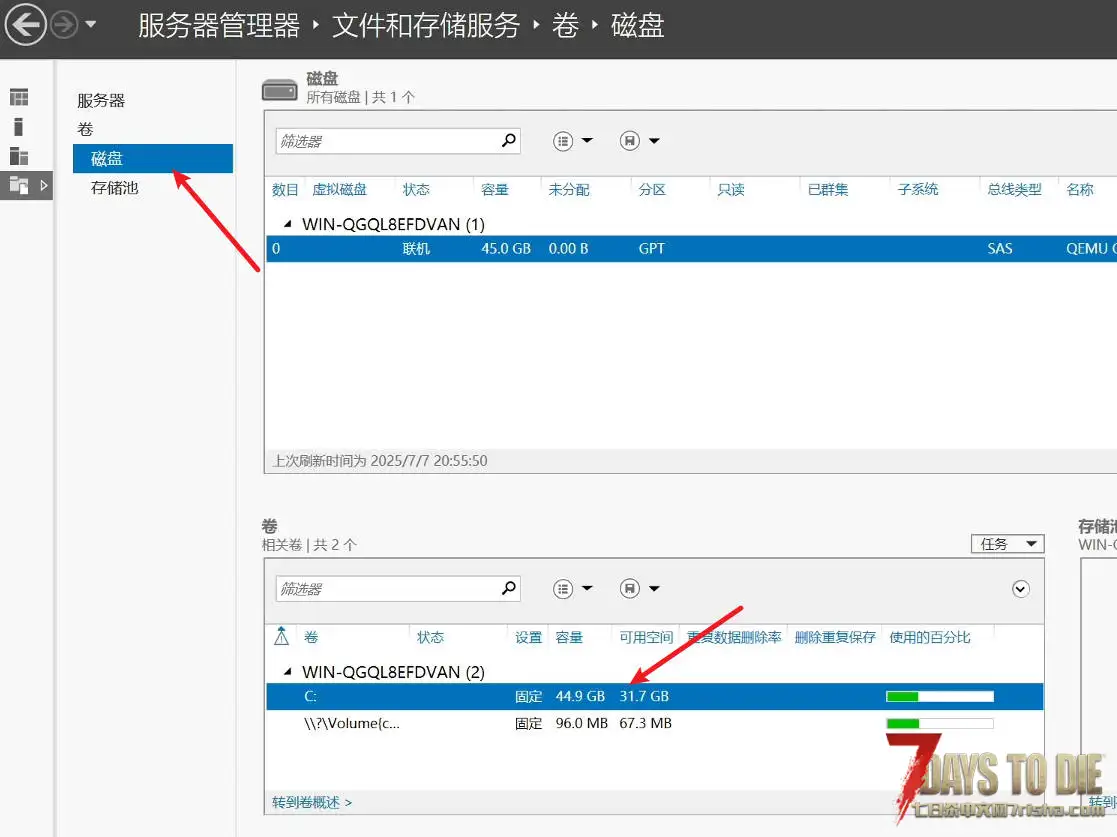This screenshot has width=1117, height=837.
Task: Open disks save query dropdown
Action: click(x=640, y=141)
